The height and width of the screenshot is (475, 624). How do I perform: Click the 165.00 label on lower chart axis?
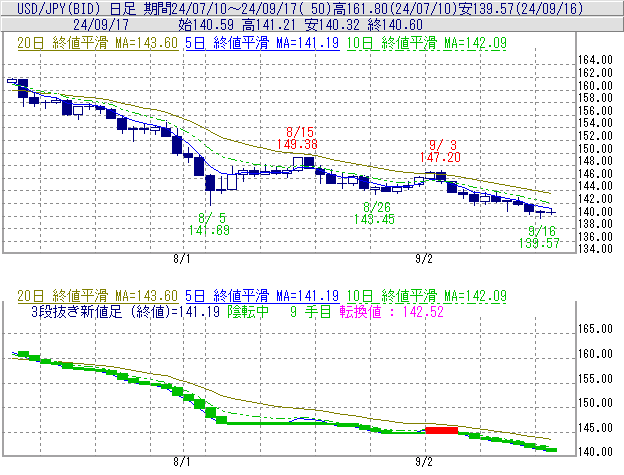(x=595, y=329)
